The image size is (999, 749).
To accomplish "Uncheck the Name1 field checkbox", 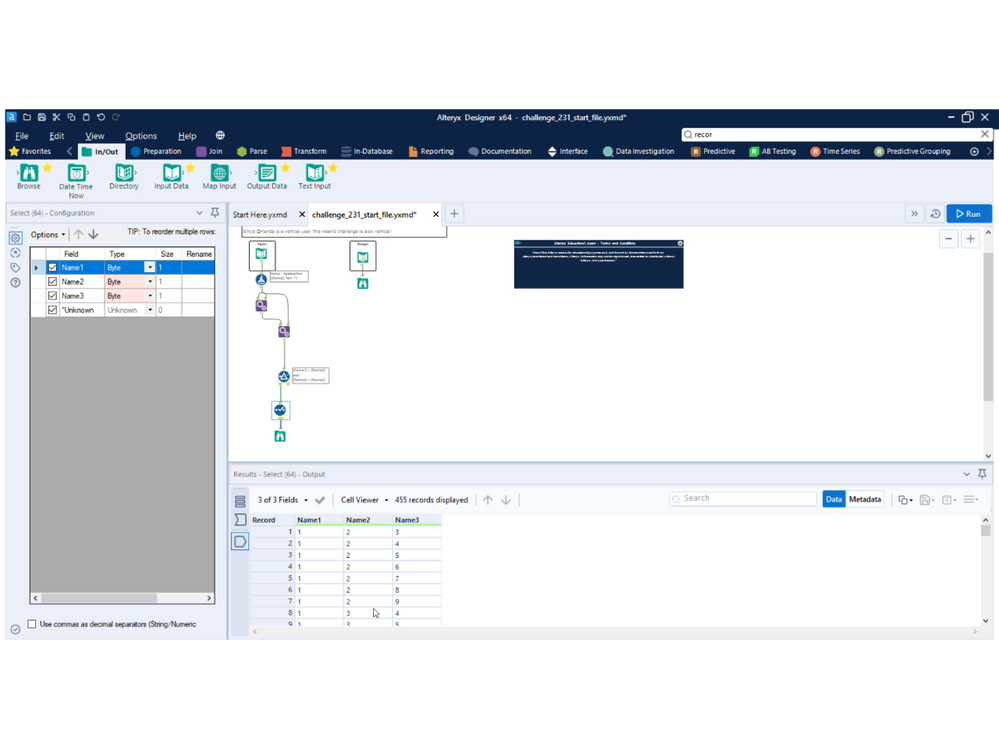I will pos(52,268).
